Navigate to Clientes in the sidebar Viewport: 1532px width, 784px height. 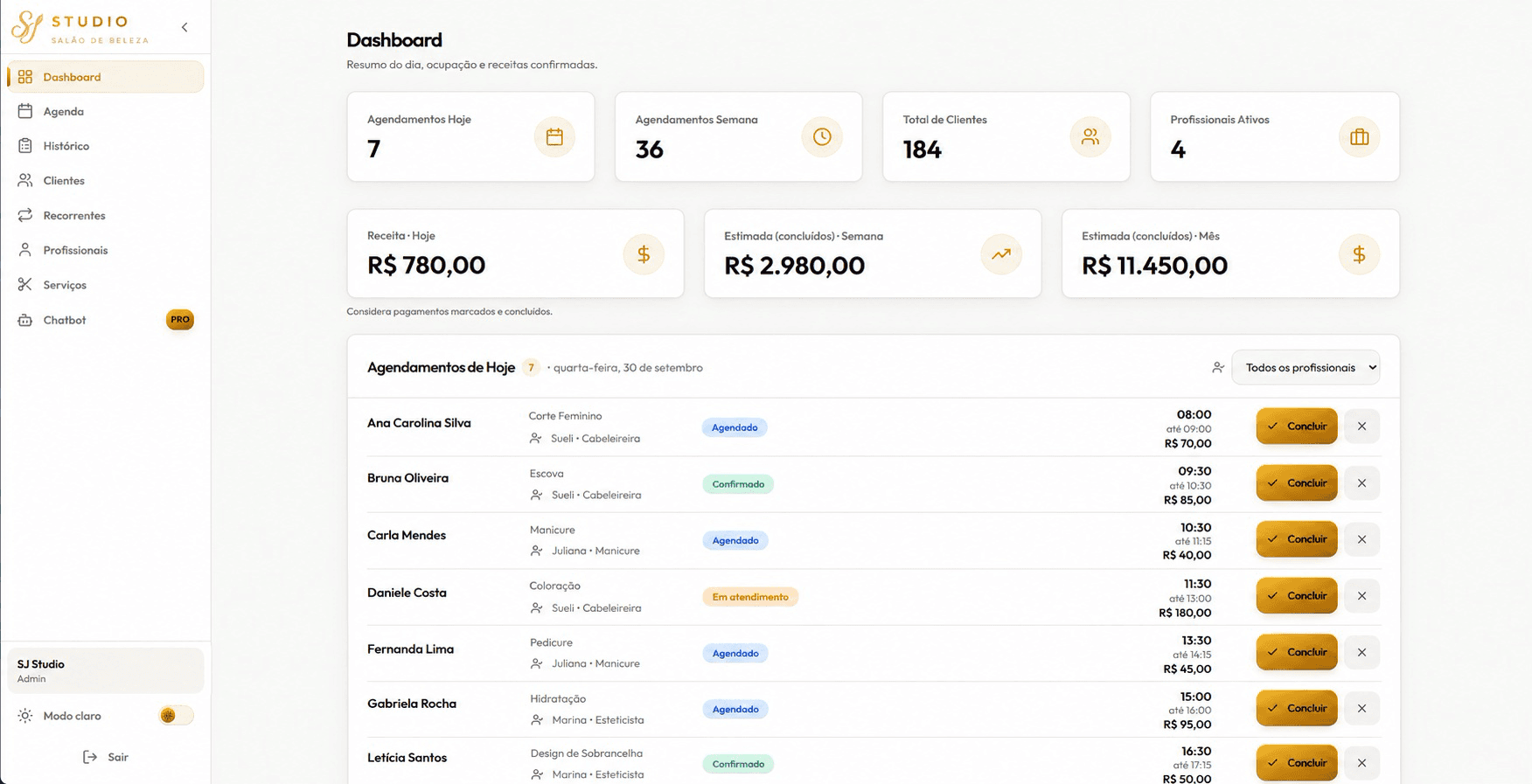pyautogui.click(x=106, y=181)
